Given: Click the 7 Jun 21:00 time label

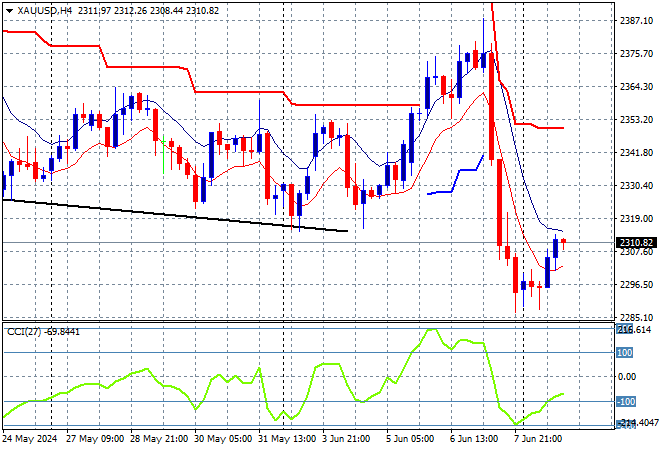Looking at the screenshot, I should pos(538,439).
